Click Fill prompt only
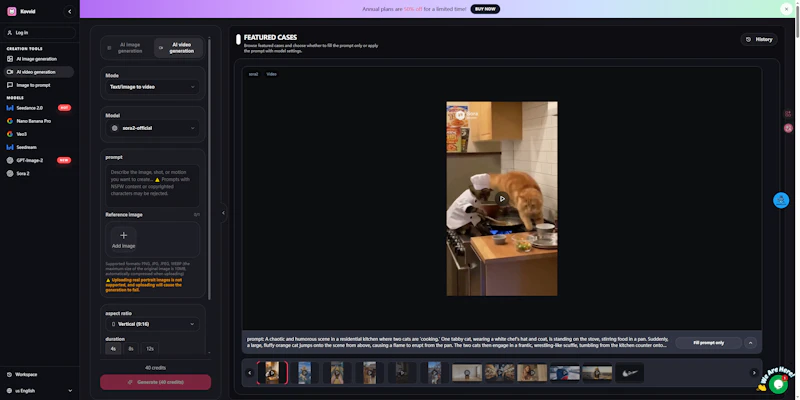800x400 pixels. [x=709, y=343]
